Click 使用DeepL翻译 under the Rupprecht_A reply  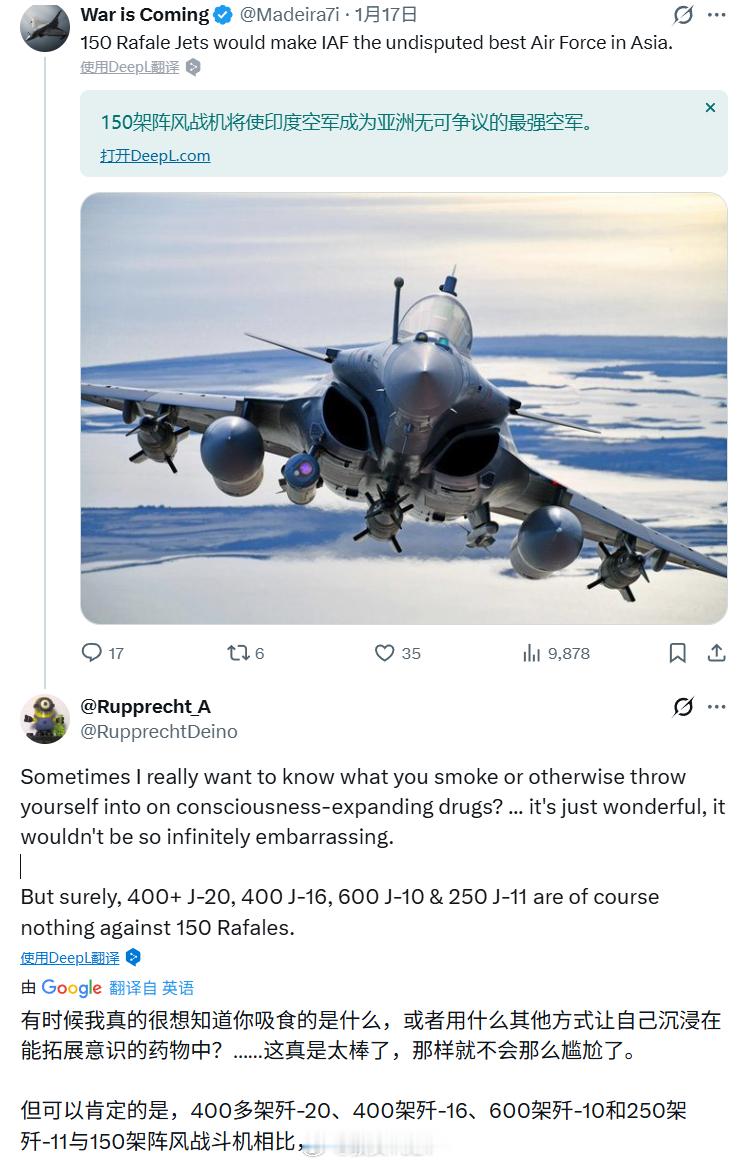(70, 958)
